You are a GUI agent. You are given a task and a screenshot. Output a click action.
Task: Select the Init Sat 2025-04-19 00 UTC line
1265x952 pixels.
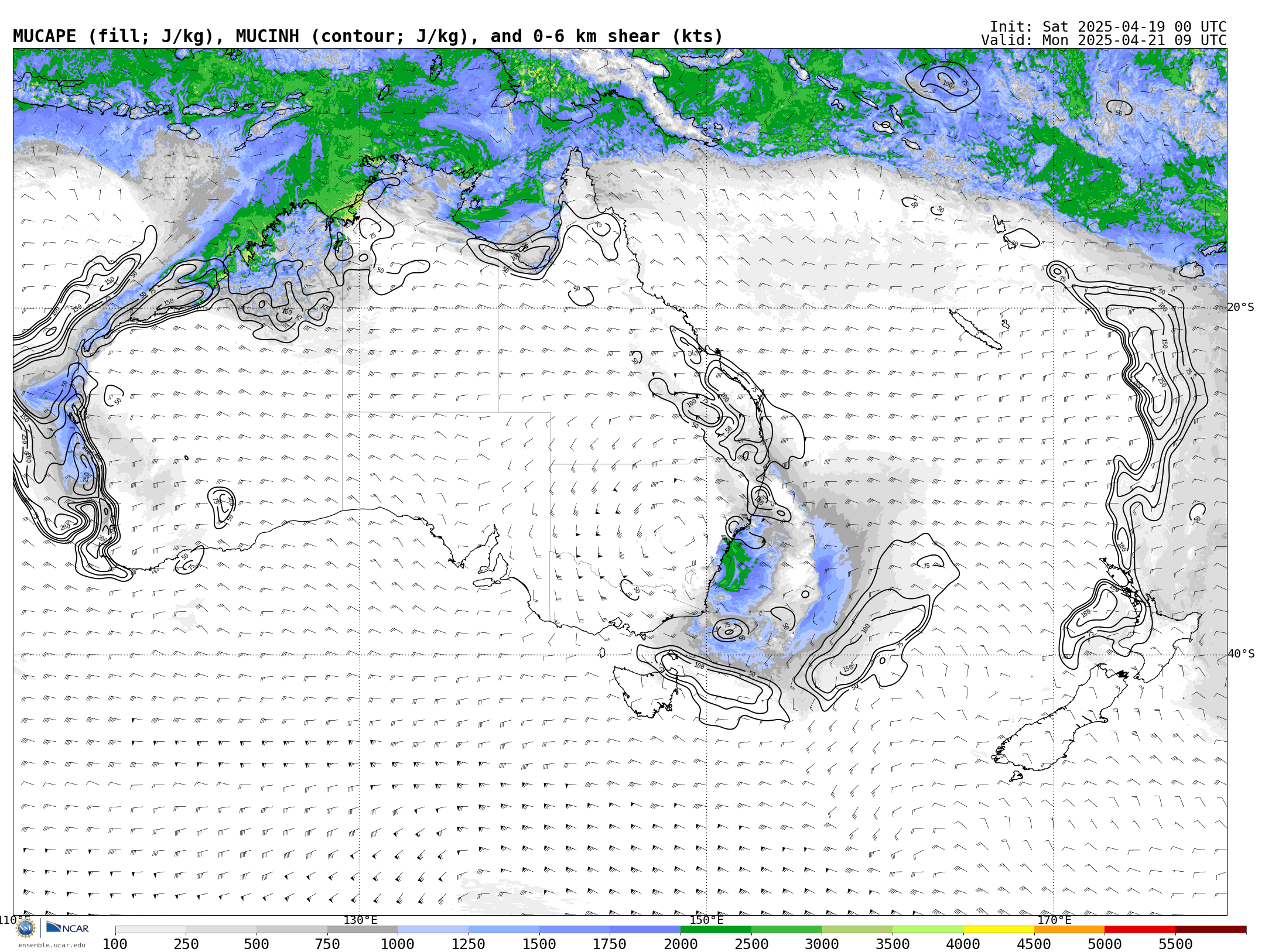[x=1108, y=27]
